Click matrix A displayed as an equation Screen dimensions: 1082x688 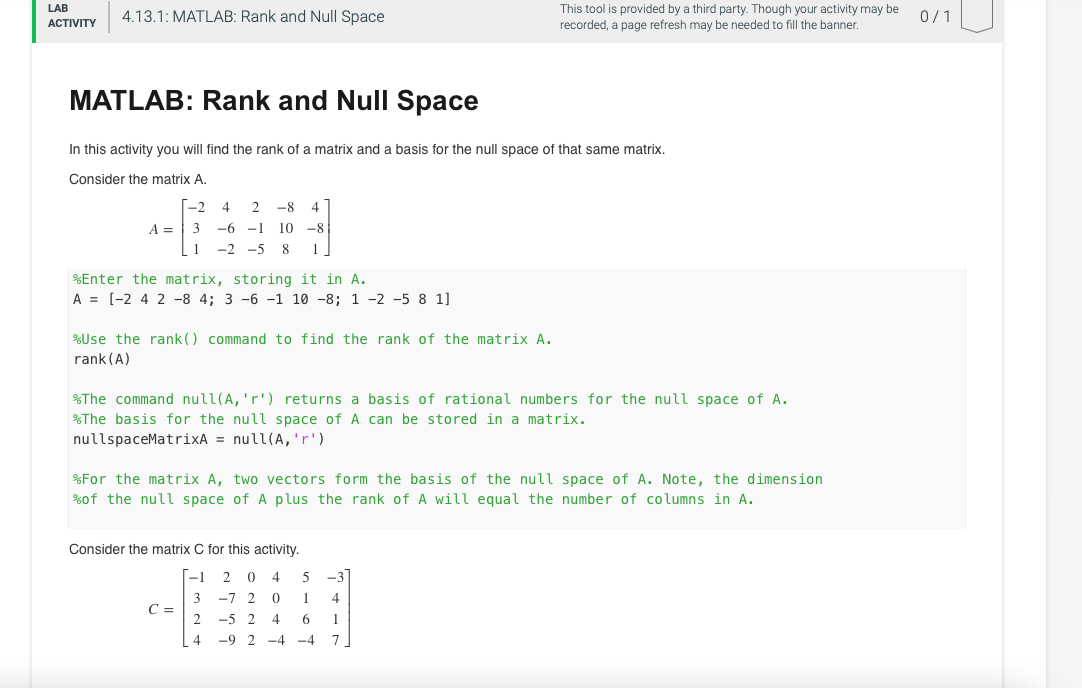point(239,228)
